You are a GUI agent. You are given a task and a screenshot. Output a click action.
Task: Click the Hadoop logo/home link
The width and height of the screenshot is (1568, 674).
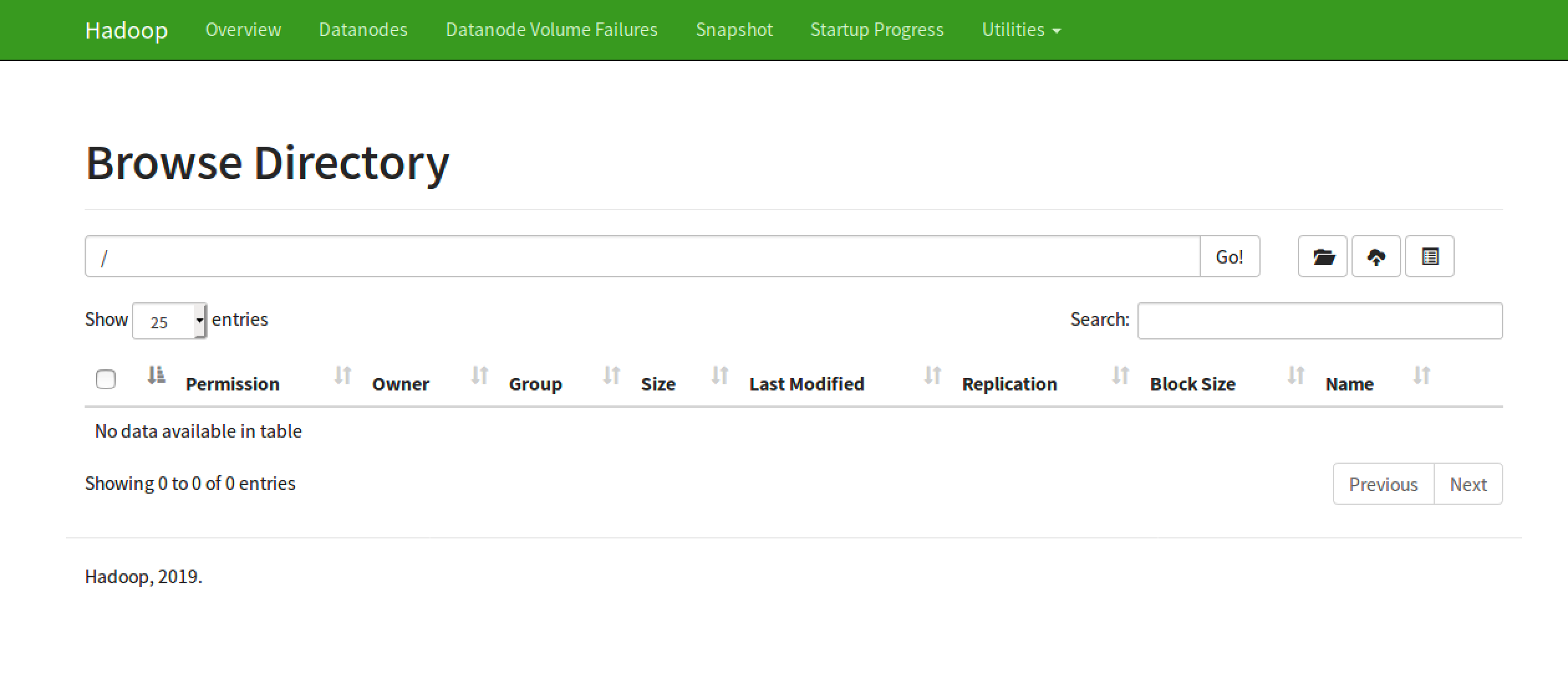128,29
